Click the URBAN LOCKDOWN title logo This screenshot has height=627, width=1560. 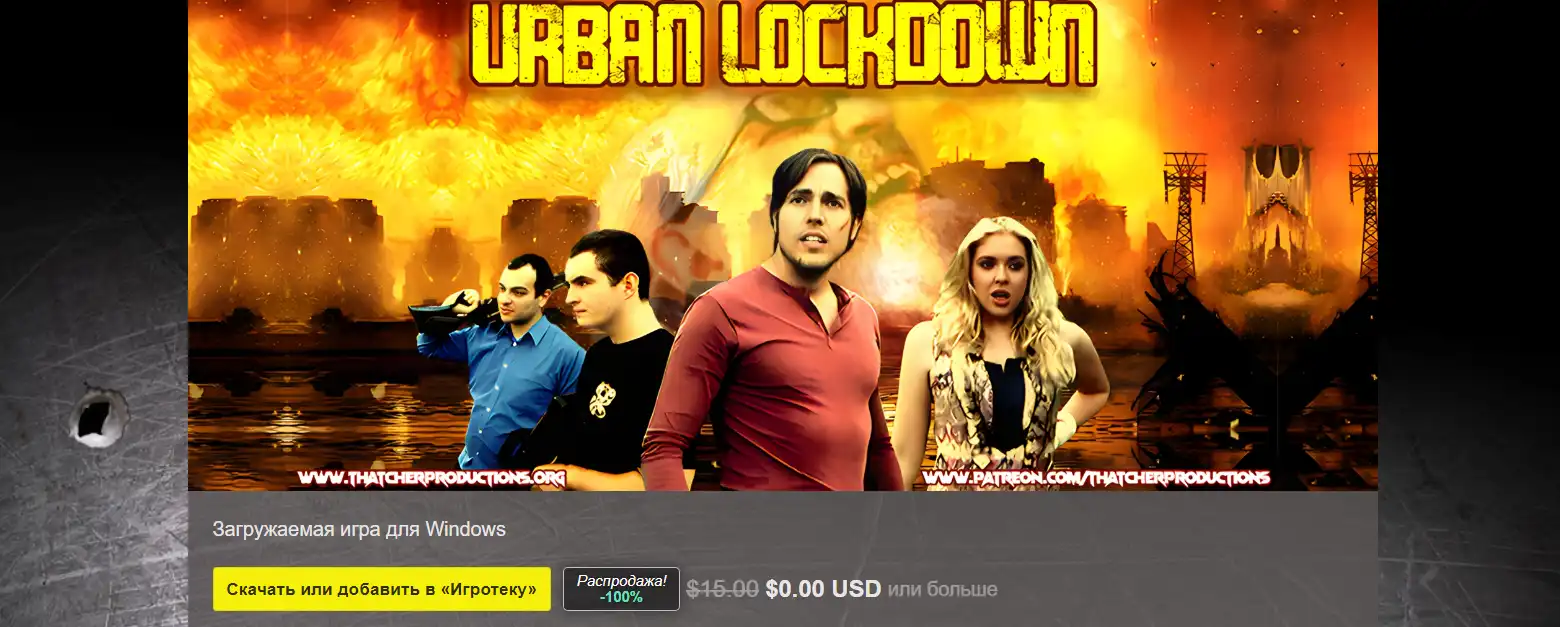click(x=783, y=45)
